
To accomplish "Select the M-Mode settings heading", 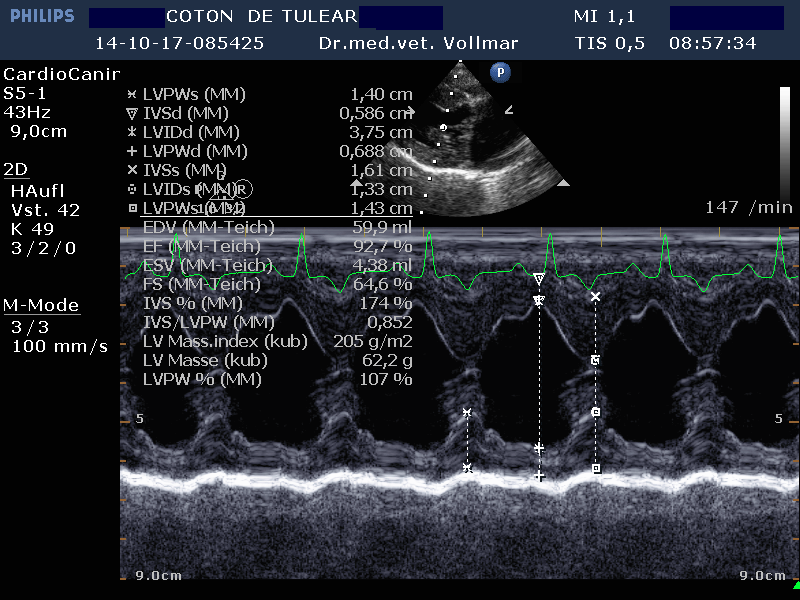I will coord(40,305).
